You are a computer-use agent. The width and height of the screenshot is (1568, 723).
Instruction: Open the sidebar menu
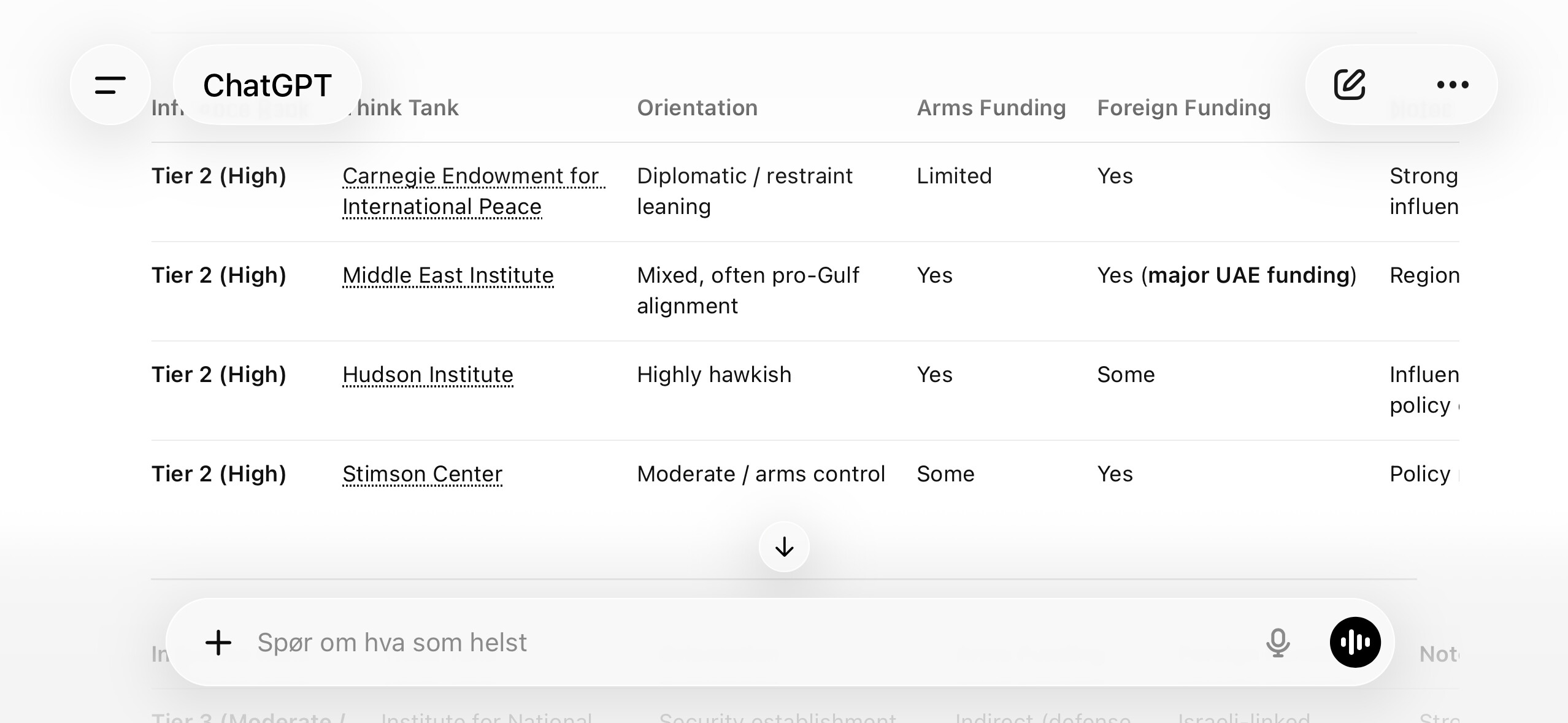pos(110,85)
